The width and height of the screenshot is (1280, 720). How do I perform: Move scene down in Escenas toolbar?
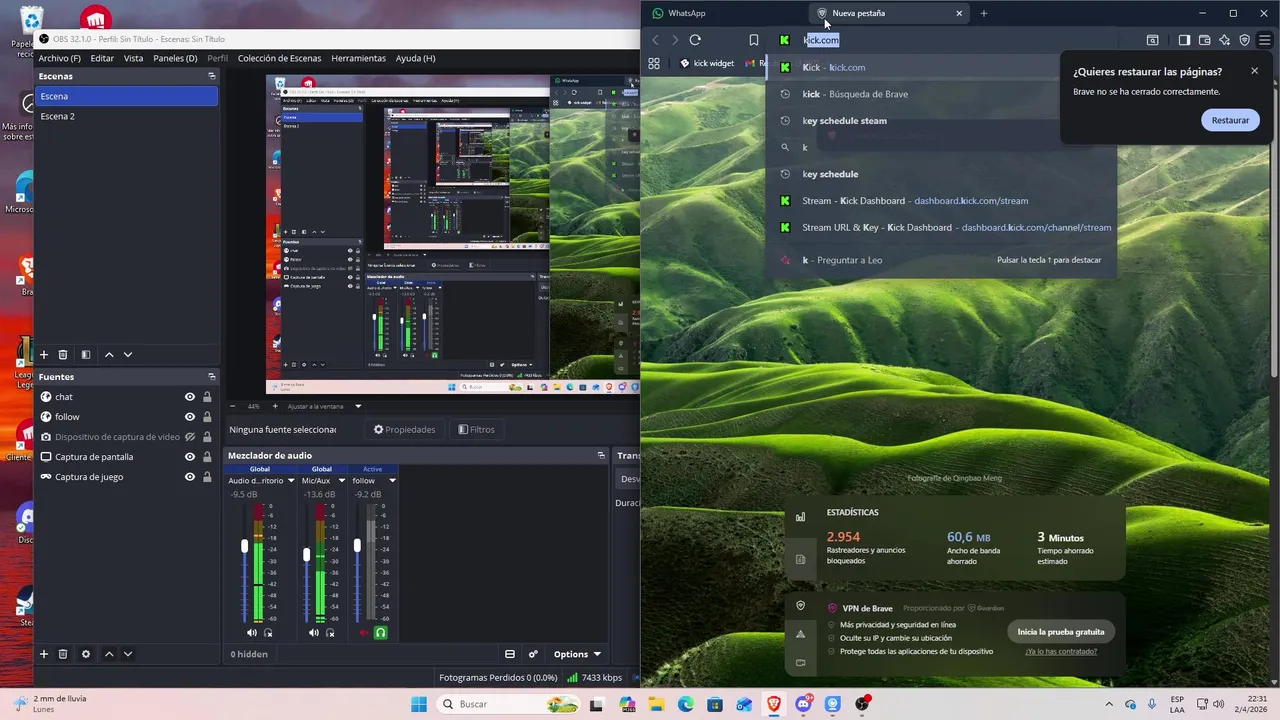128,354
